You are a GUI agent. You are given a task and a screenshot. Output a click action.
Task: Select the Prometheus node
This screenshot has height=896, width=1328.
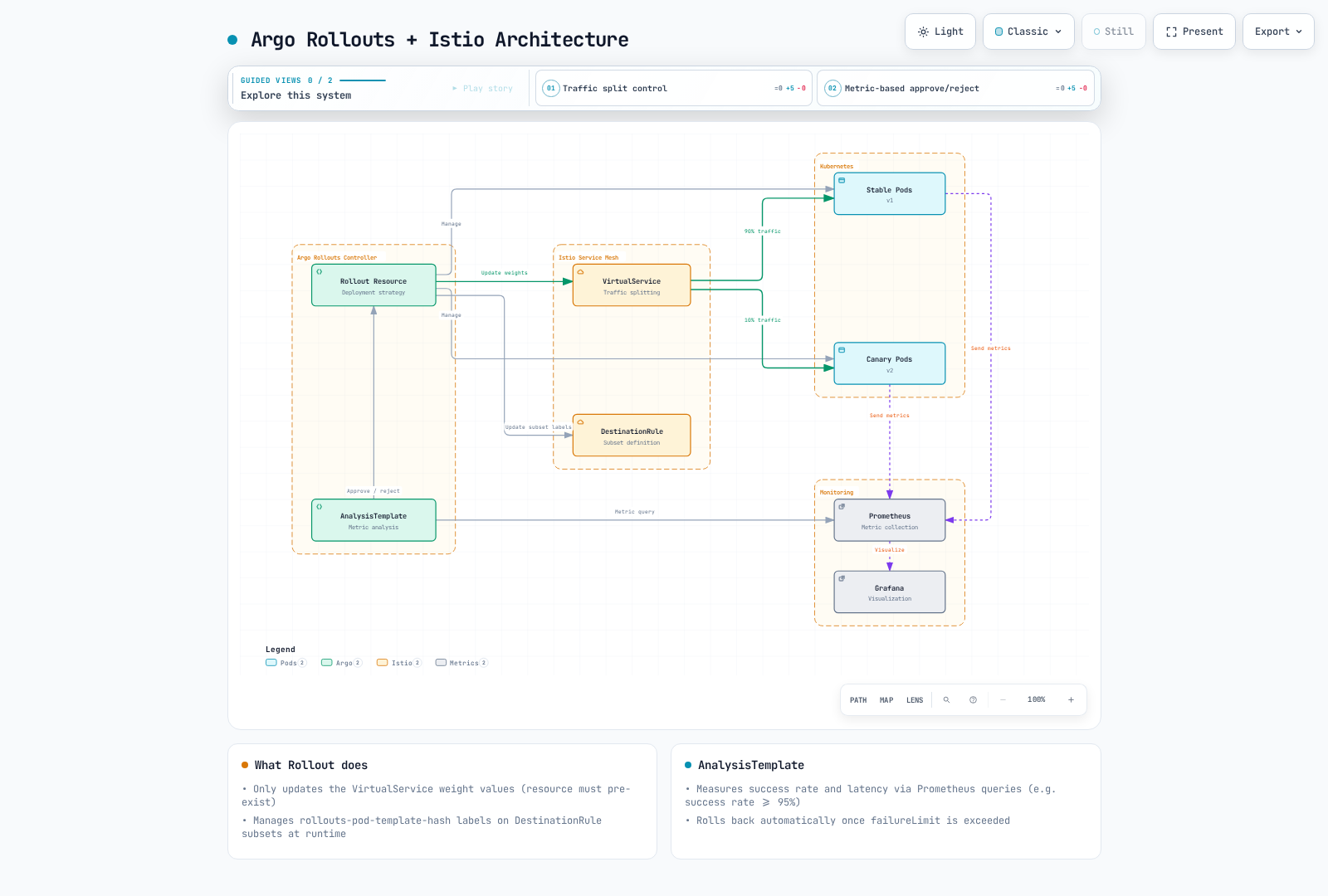890,520
